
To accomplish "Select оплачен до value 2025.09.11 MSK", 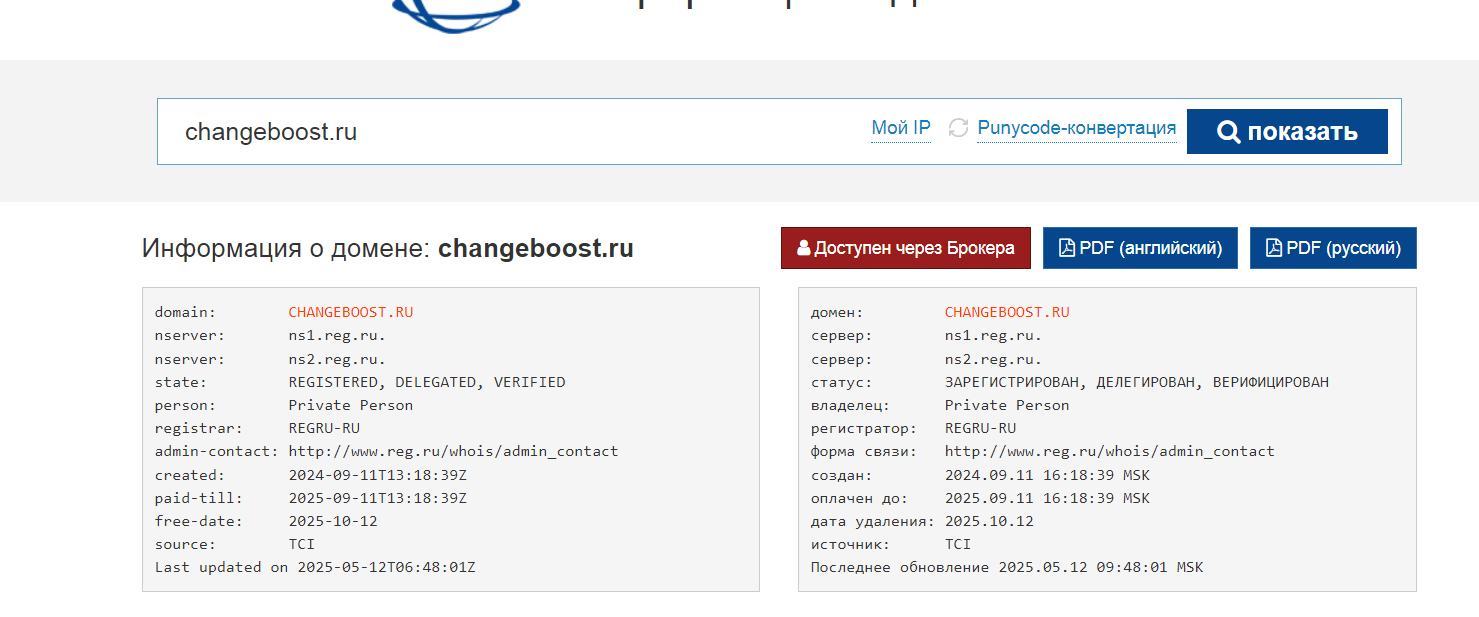I will tap(1047, 498).
